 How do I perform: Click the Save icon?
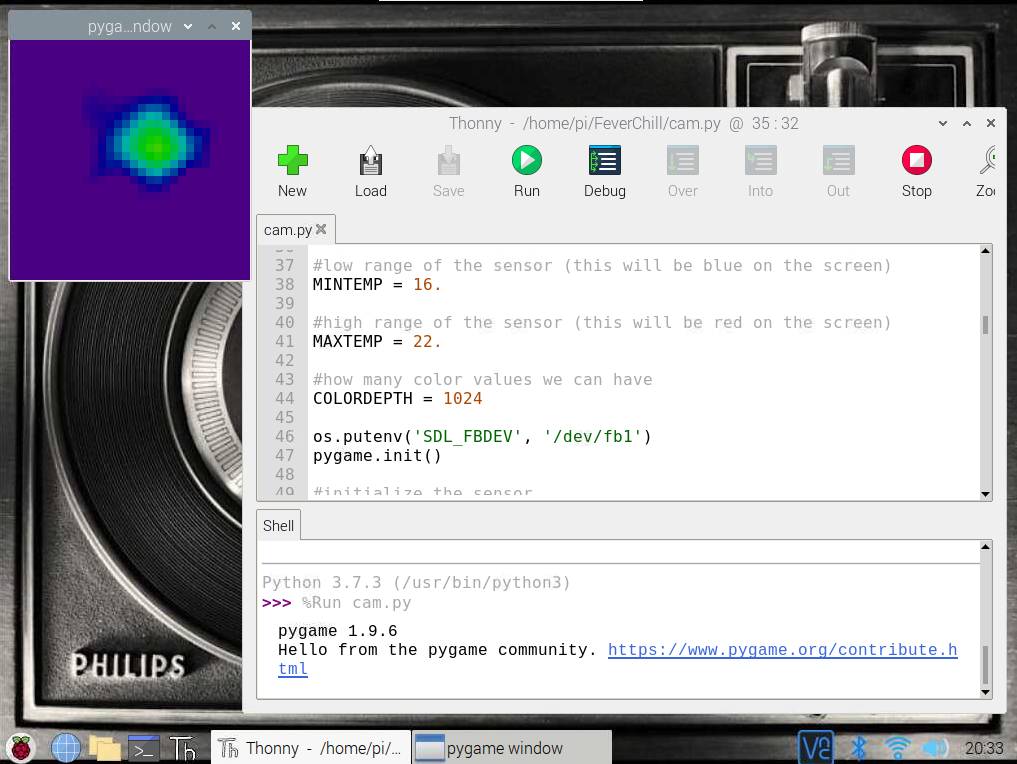point(448,160)
